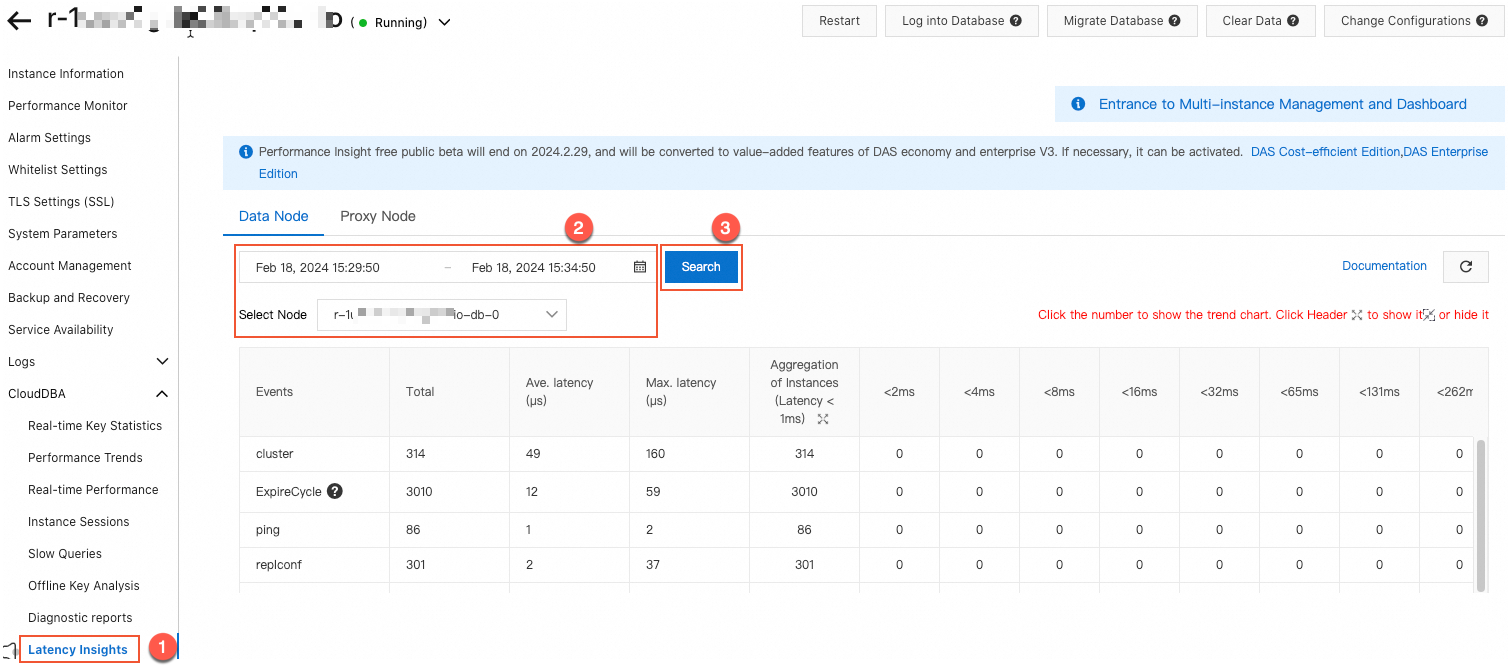Open Slow Queries under CloudDBA
The width and height of the screenshot is (1510, 666).
coord(65,554)
